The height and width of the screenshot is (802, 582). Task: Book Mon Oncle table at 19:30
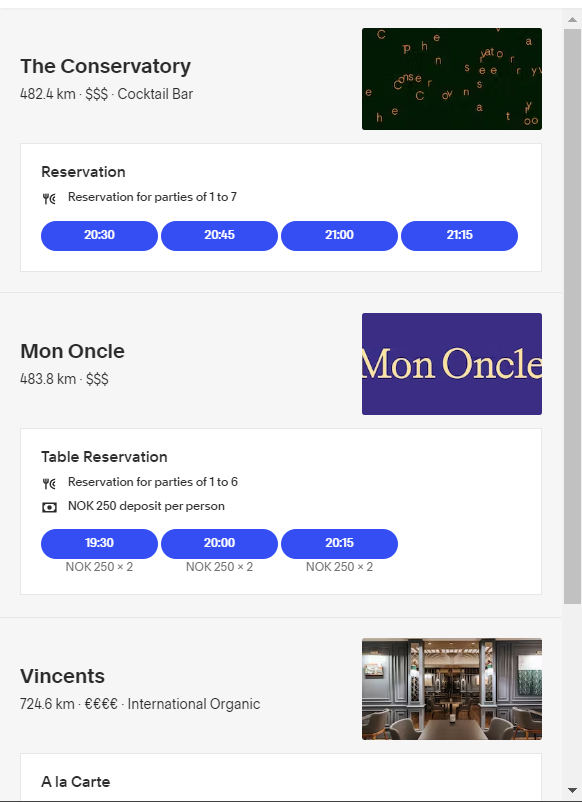[x=99, y=544]
